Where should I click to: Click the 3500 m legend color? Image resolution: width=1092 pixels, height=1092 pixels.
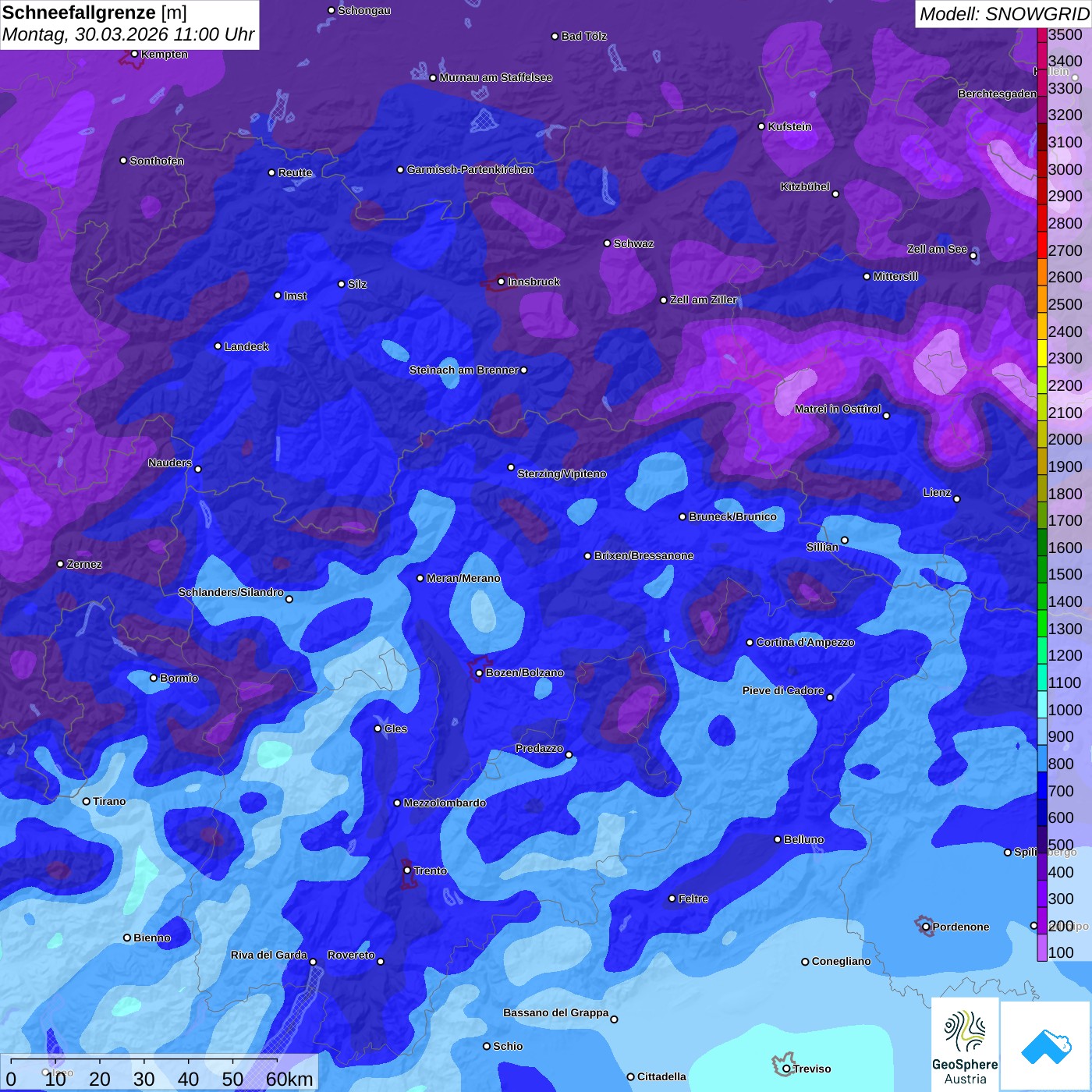point(1041,35)
